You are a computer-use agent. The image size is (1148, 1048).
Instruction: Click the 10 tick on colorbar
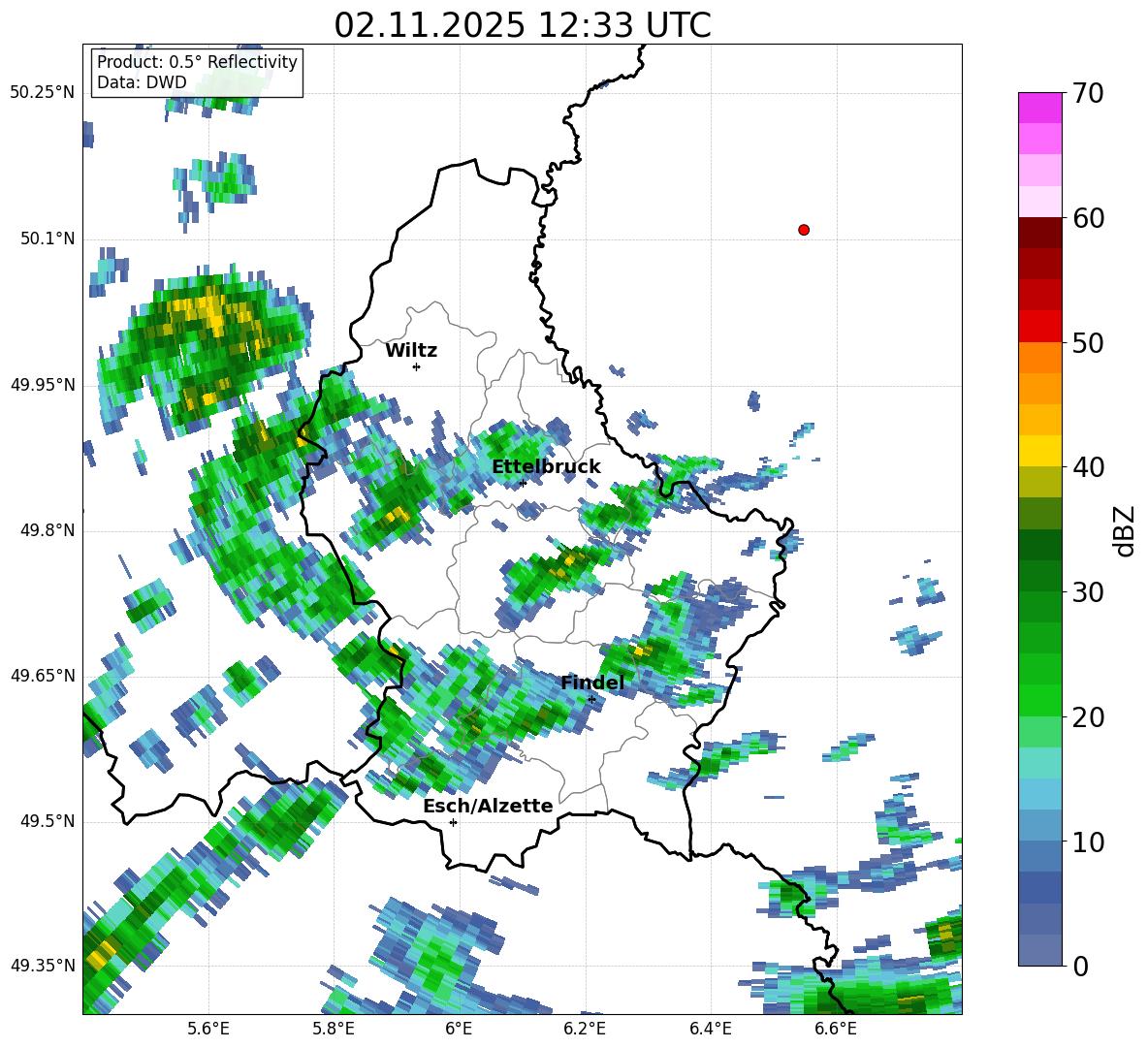(x=1088, y=842)
